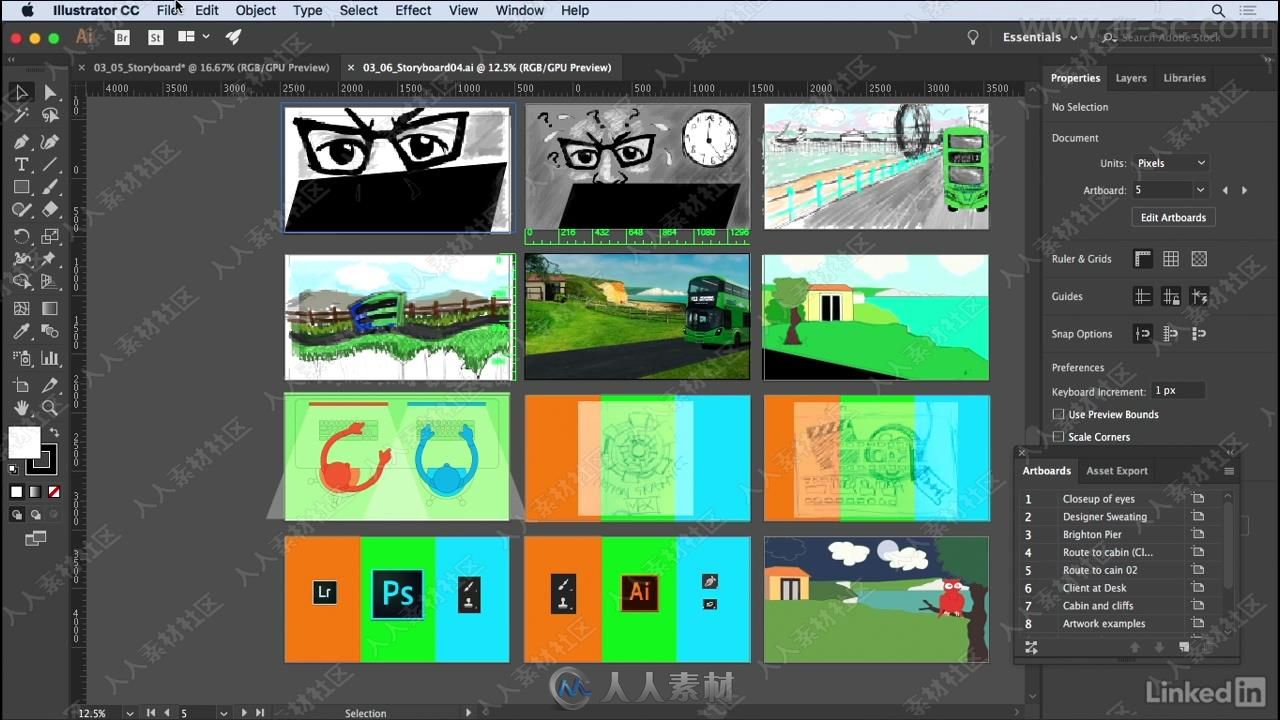Select the Paintbrush tool
This screenshot has height=720, width=1280.
click(x=49, y=187)
